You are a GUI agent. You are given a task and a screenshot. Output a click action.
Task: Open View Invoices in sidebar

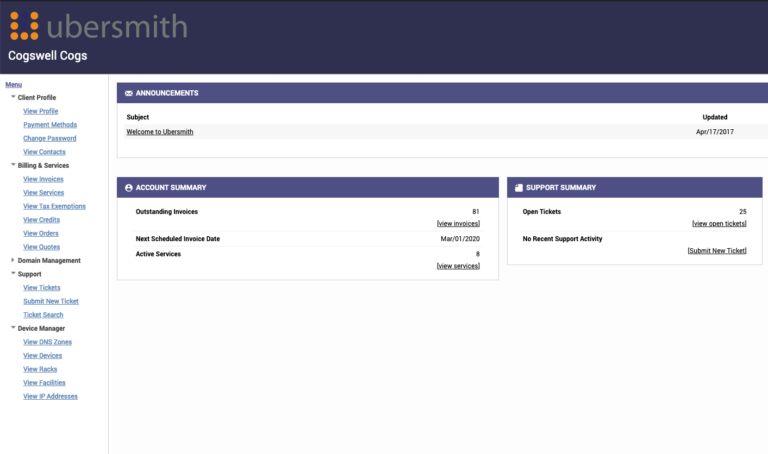(43, 179)
